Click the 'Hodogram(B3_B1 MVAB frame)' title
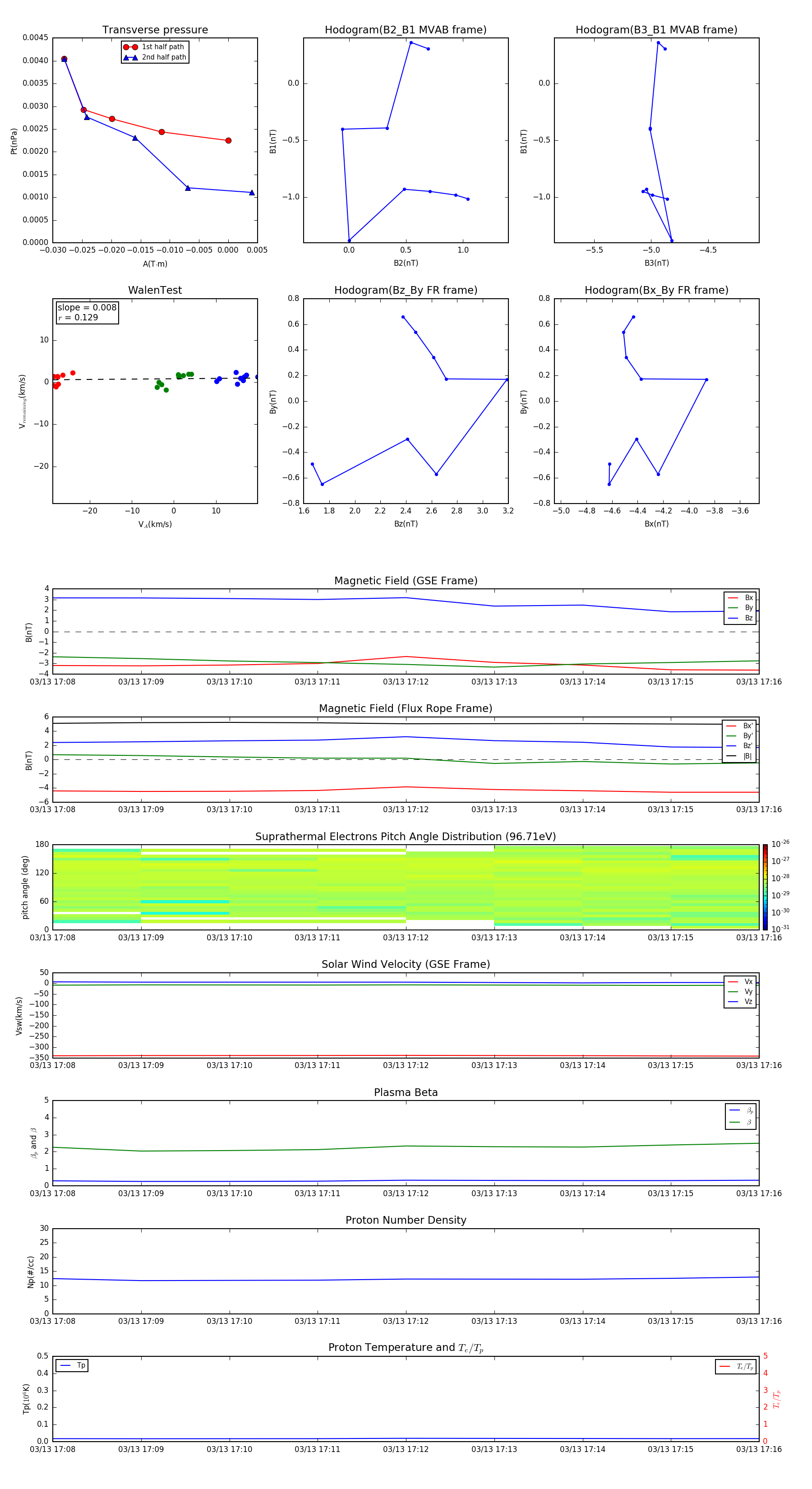Viewport: 812px width, 1489px height. [x=656, y=30]
